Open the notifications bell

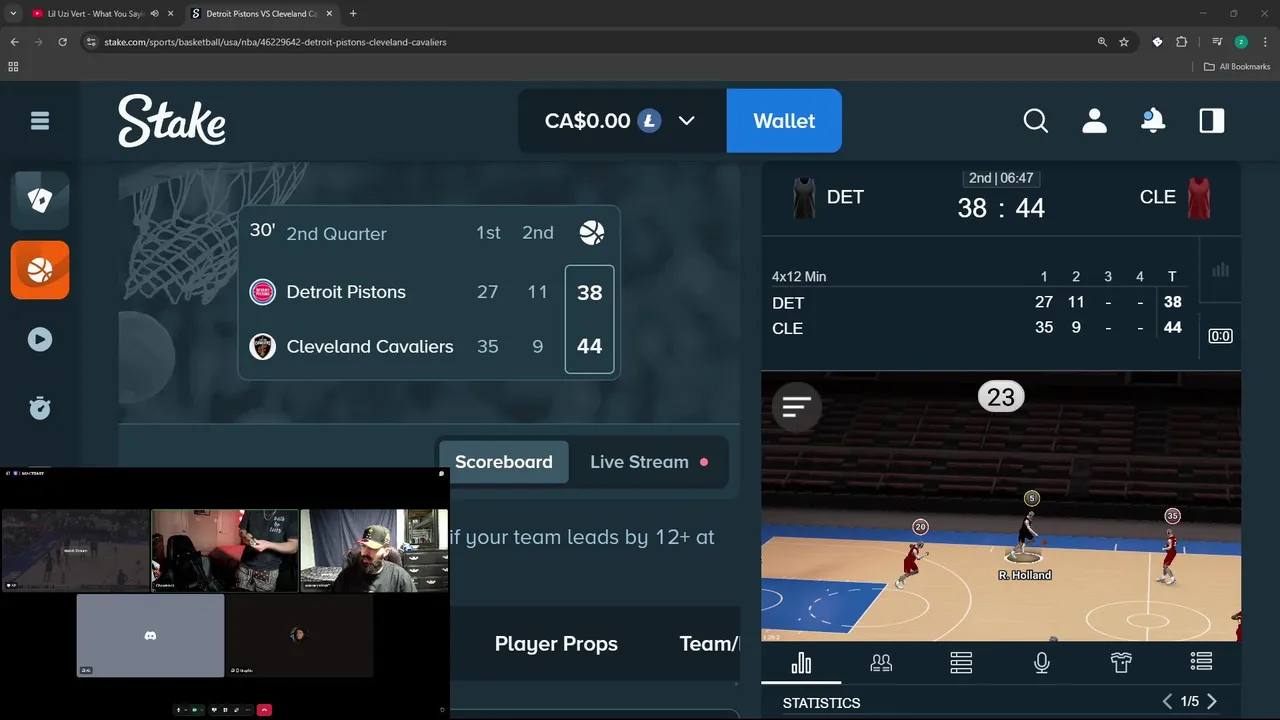pos(1153,121)
